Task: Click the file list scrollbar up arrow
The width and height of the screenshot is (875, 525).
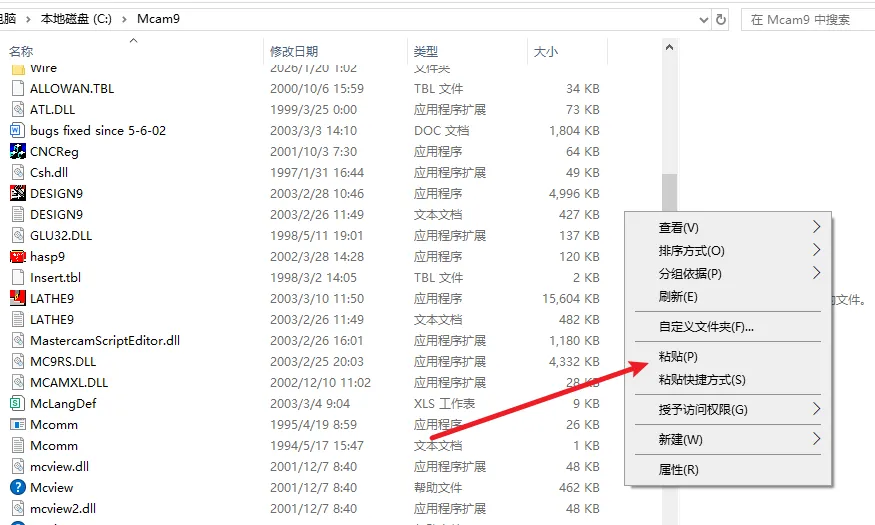Action: click(x=670, y=47)
